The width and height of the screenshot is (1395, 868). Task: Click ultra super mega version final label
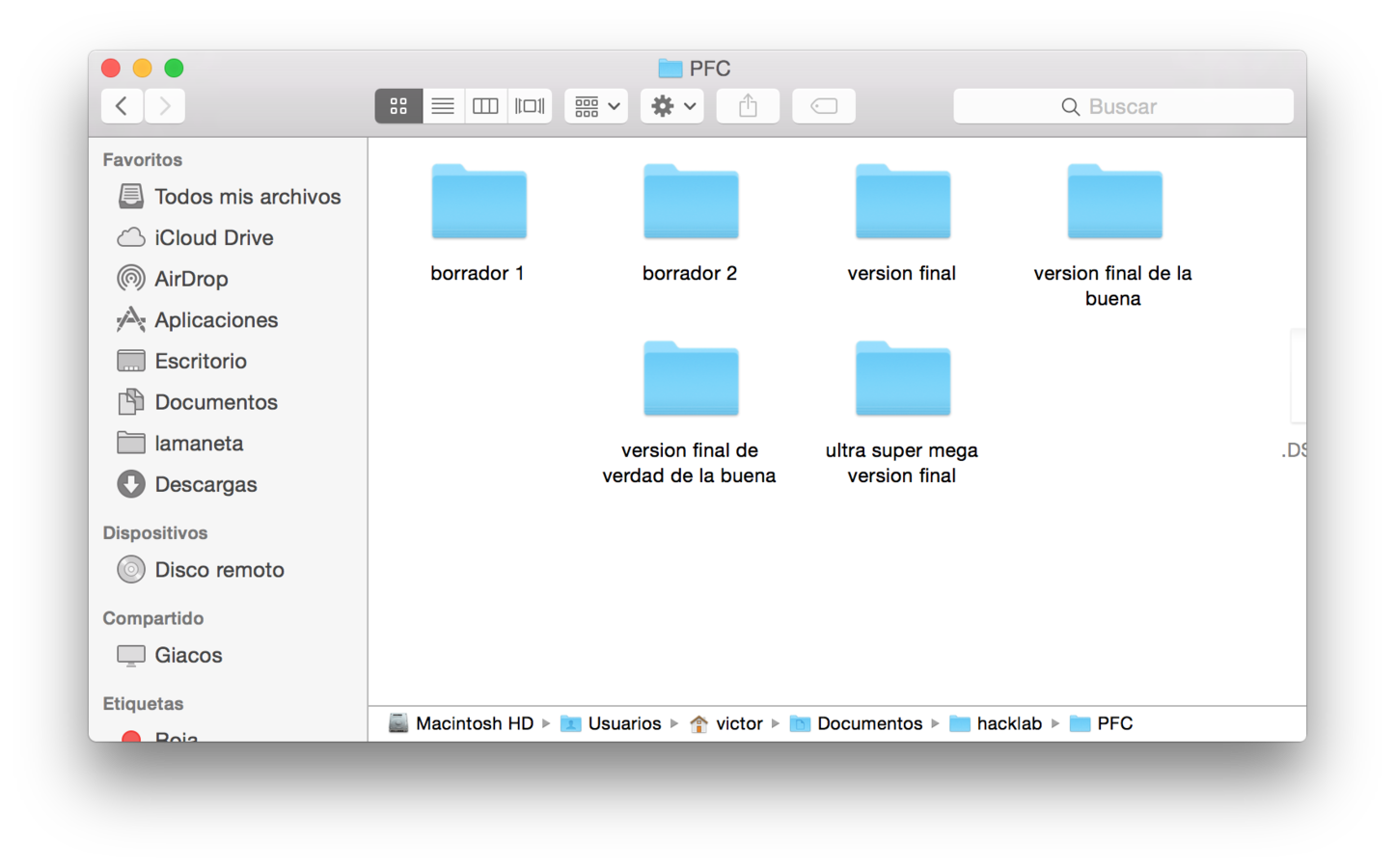coord(902,463)
